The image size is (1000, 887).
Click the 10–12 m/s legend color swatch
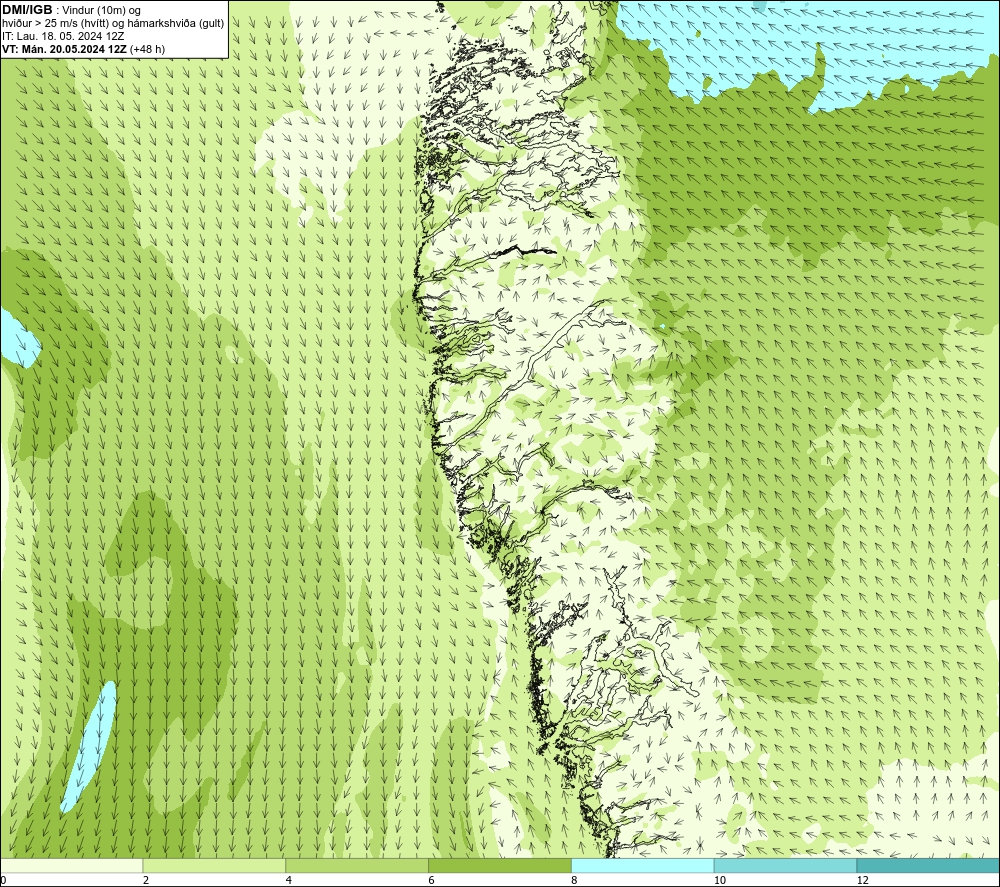pyautogui.click(x=786, y=865)
